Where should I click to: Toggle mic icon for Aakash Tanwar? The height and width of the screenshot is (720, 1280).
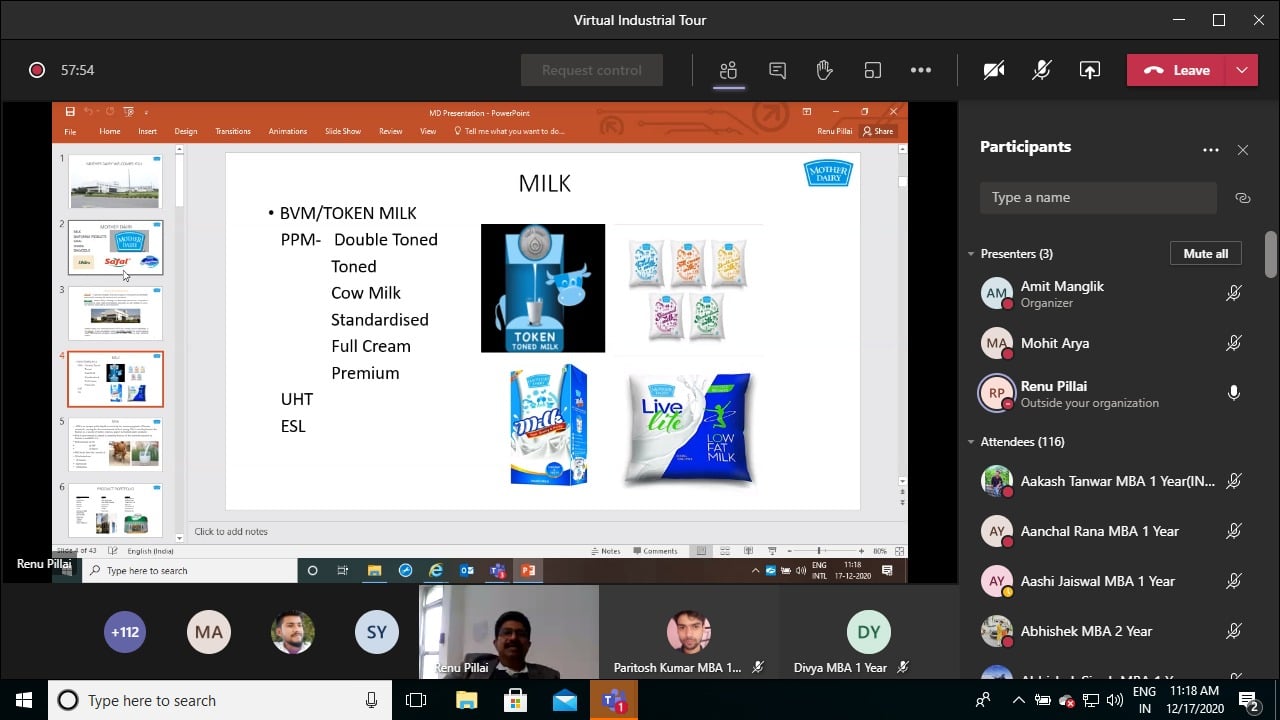(x=1234, y=481)
